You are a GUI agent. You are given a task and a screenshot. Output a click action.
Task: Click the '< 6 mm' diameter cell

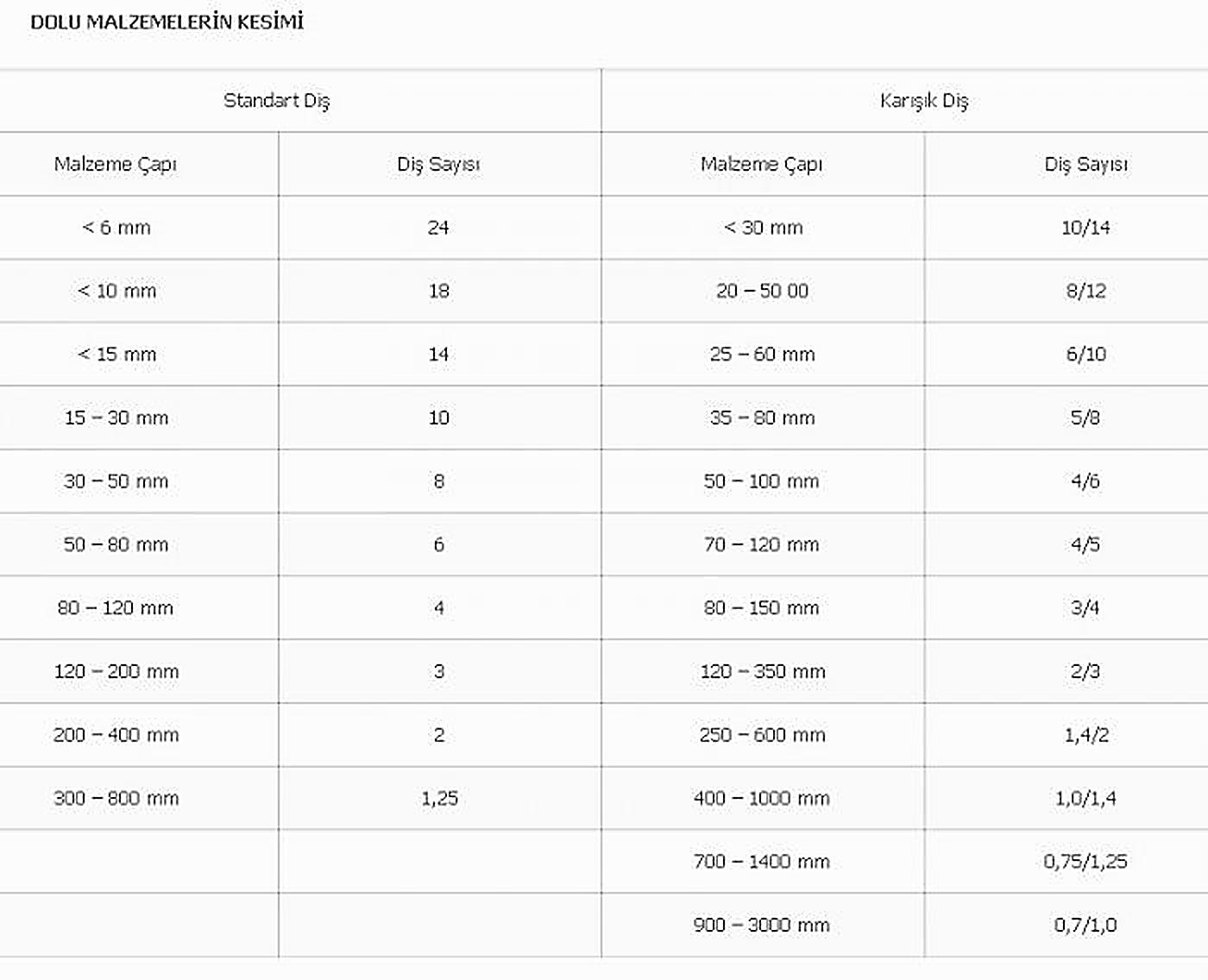click(x=116, y=228)
